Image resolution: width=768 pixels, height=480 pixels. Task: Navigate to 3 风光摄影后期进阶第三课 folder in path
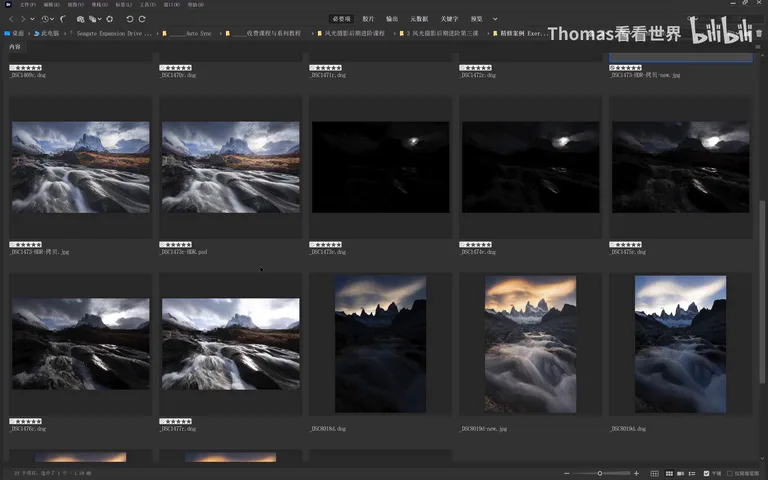[442, 33]
